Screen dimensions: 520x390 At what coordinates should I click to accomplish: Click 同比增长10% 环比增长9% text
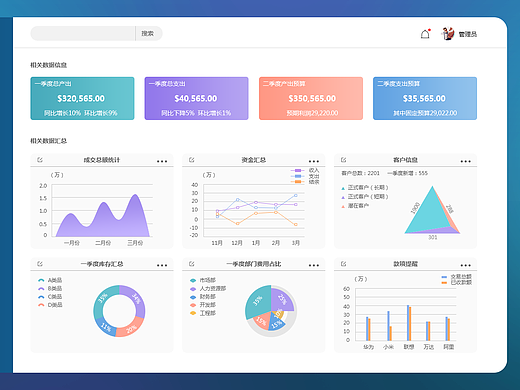point(81,113)
